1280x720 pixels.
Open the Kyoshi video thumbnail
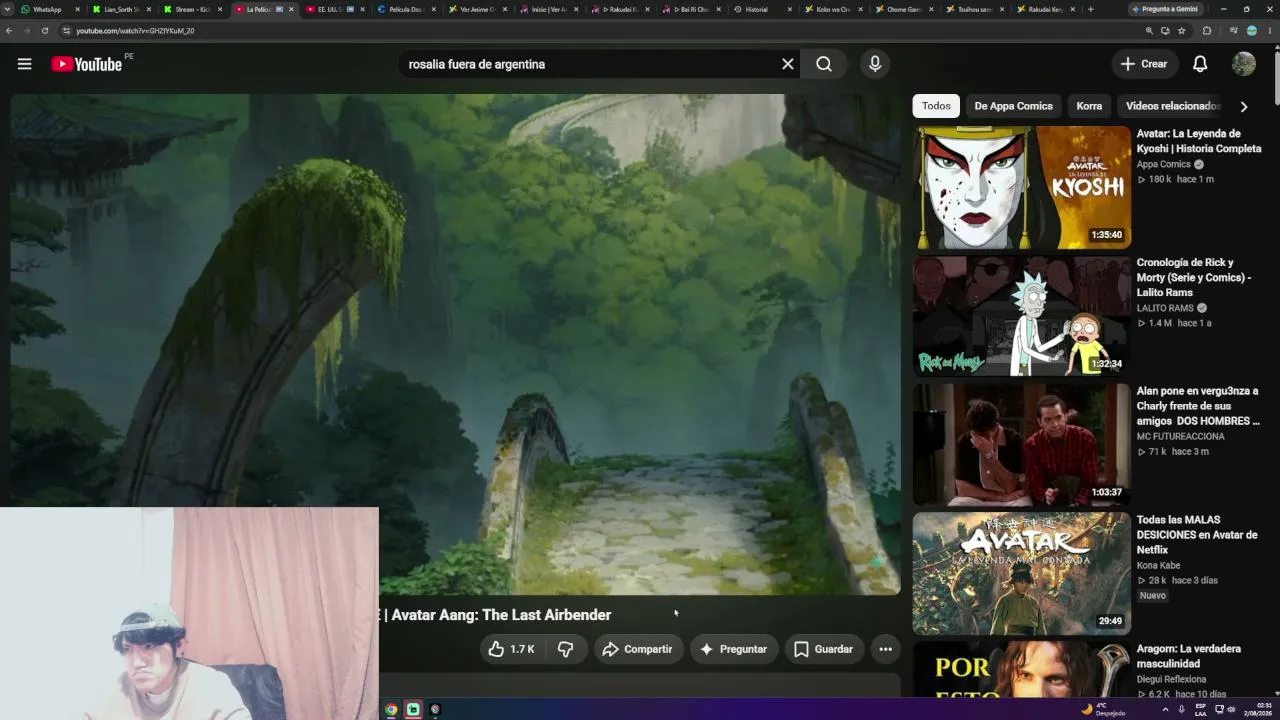coord(1021,187)
